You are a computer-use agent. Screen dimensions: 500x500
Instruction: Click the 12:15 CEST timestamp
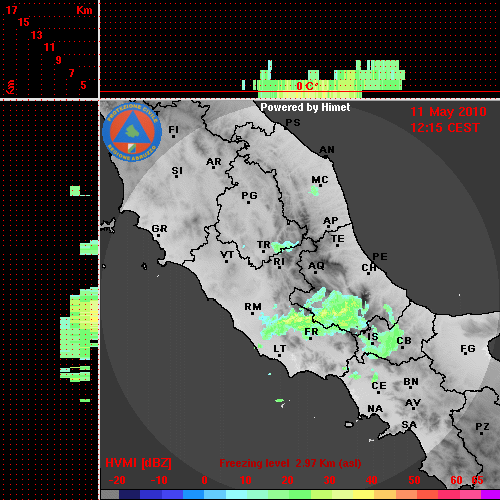click(x=445, y=128)
